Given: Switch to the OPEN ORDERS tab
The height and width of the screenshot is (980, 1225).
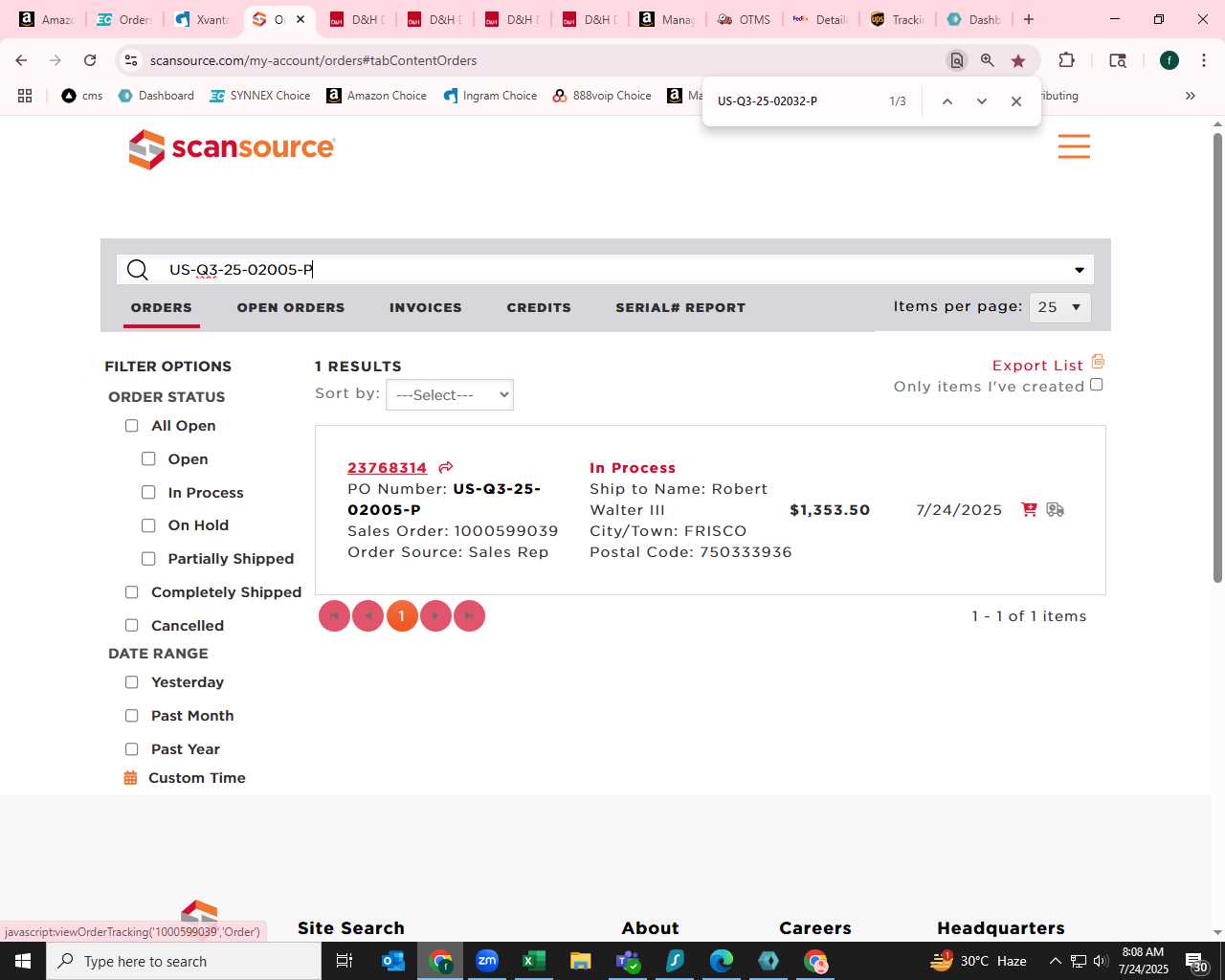Looking at the screenshot, I should pyautogui.click(x=291, y=308).
